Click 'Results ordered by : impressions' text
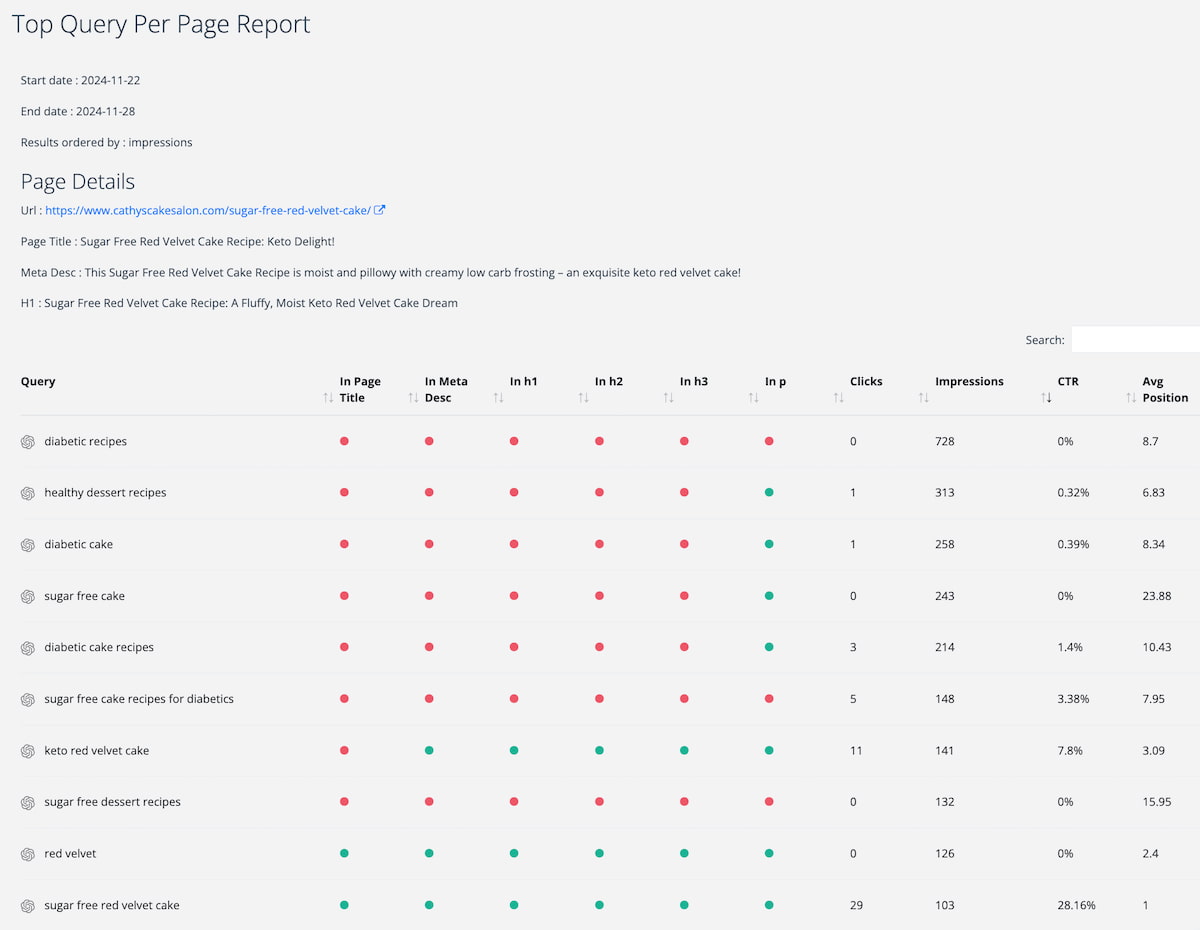Image resolution: width=1200 pixels, height=930 pixels. (107, 142)
